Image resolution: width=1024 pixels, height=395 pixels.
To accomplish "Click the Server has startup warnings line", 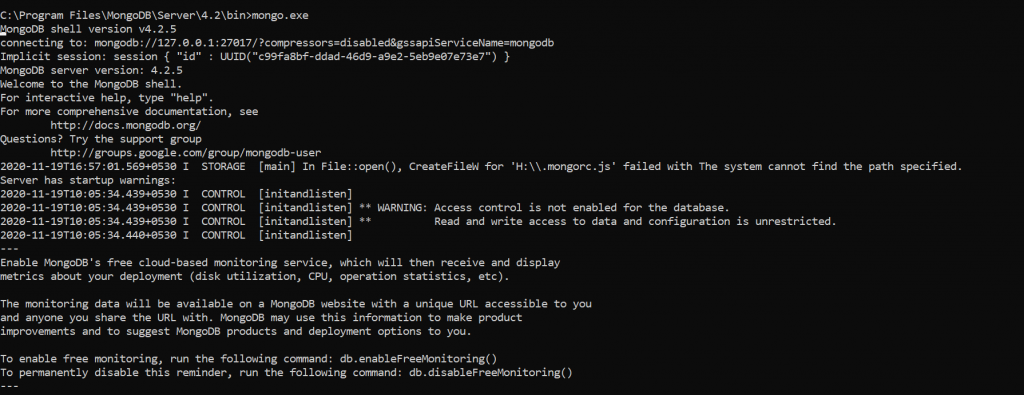I will (88, 180).
